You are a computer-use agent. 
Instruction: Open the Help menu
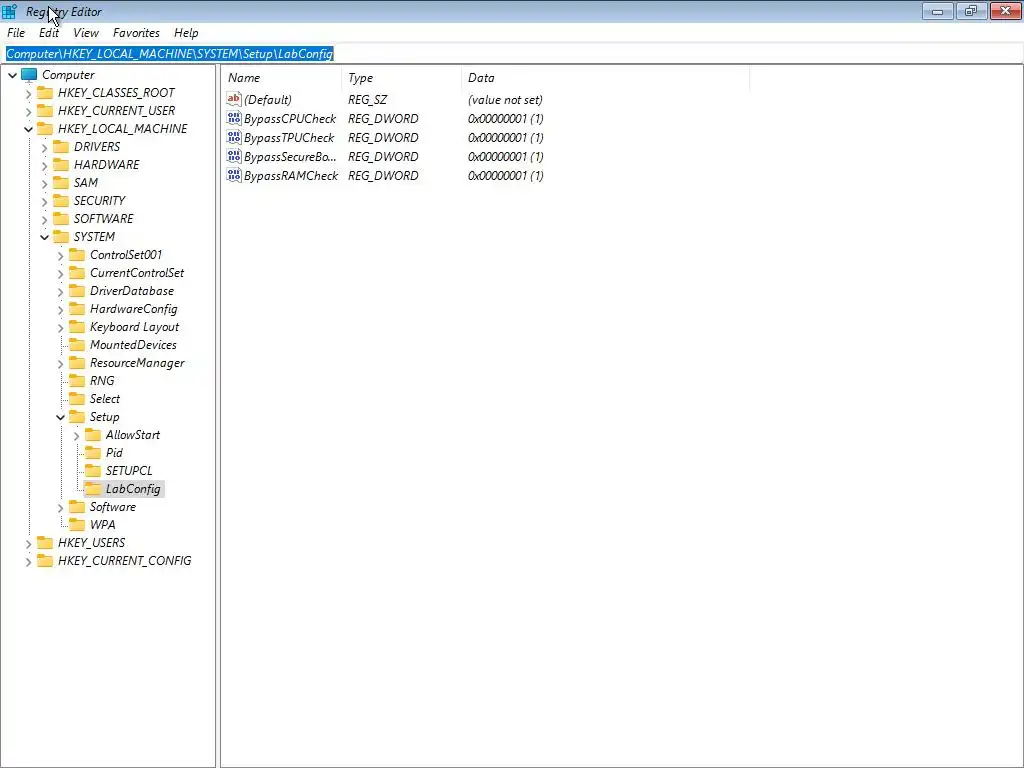click(x=186, y=33)
